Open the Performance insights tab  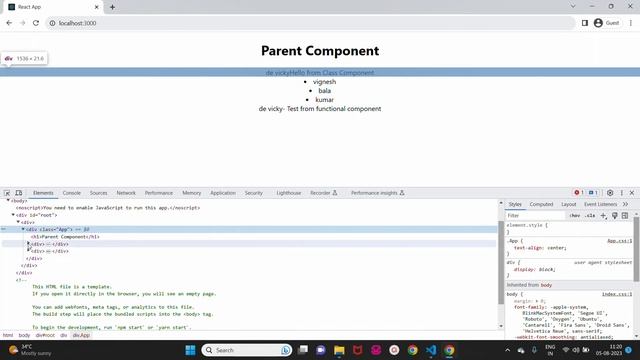(378, 193)
